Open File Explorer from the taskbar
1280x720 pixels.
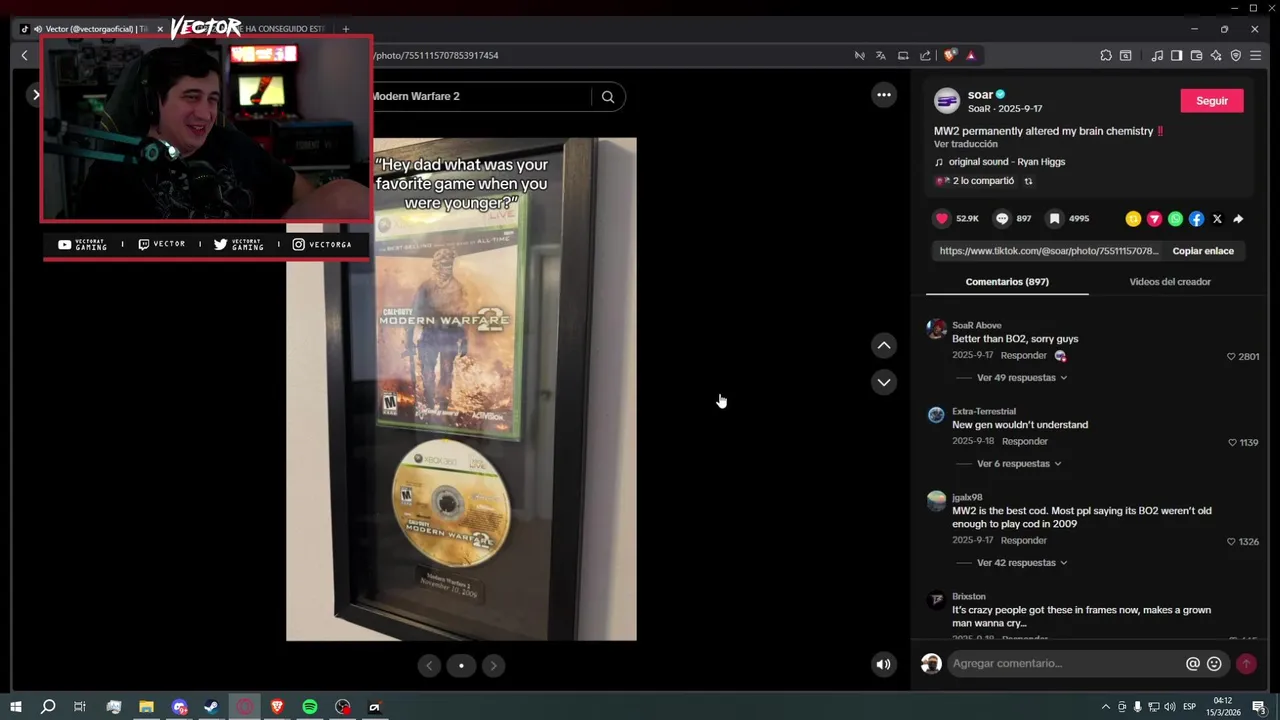click(x=146, y=707)
